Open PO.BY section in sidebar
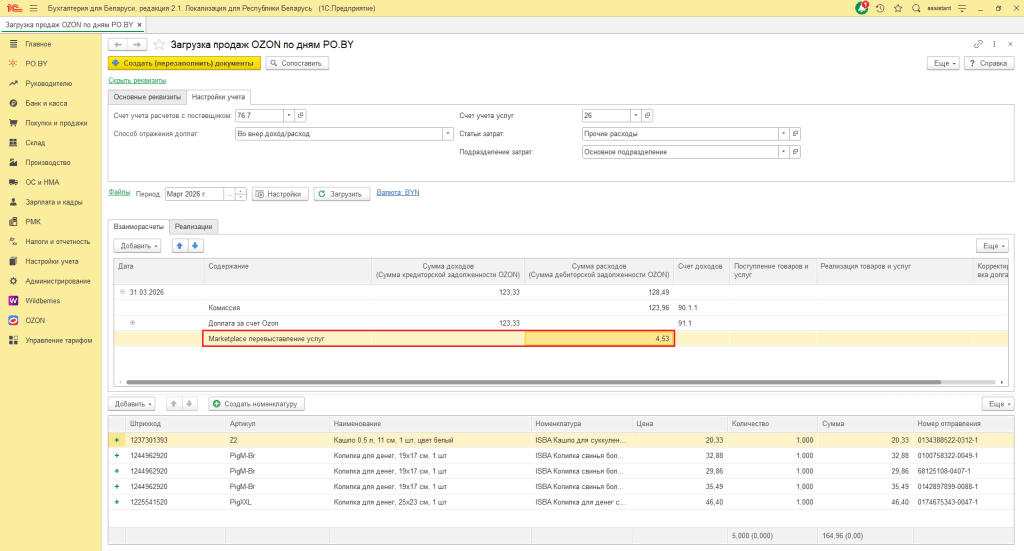 point(36,63)
